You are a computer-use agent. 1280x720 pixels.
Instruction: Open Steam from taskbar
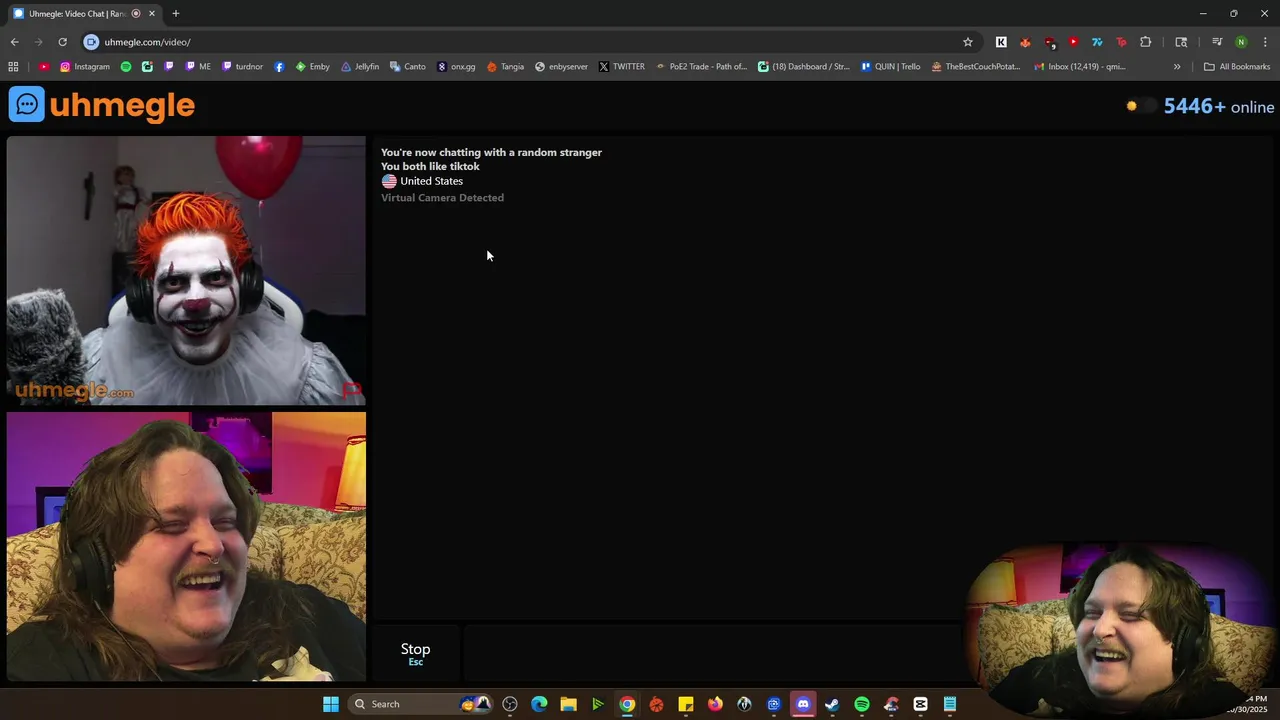point(832,704)
